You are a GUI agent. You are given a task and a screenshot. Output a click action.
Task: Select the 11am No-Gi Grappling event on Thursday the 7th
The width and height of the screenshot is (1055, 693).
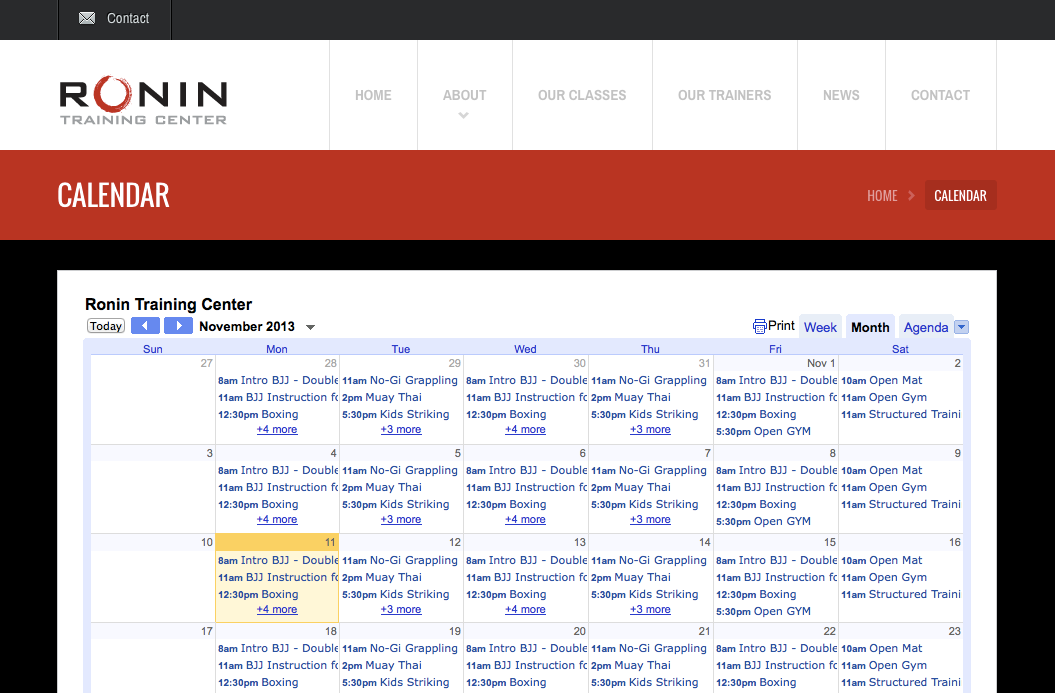click(x=649, y=470)
